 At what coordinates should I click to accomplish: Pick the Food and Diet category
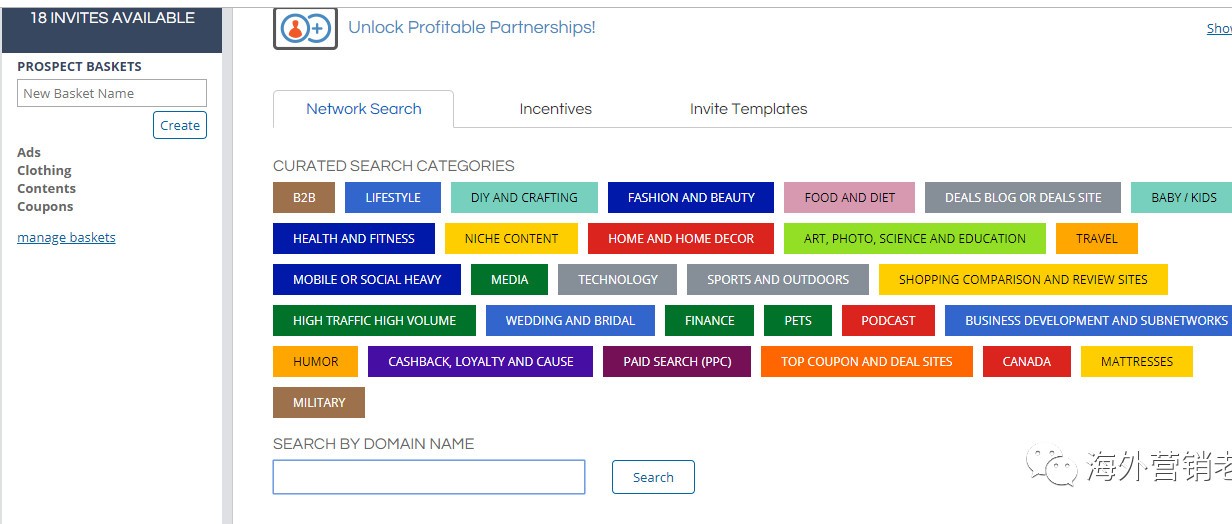coord(849,198)
